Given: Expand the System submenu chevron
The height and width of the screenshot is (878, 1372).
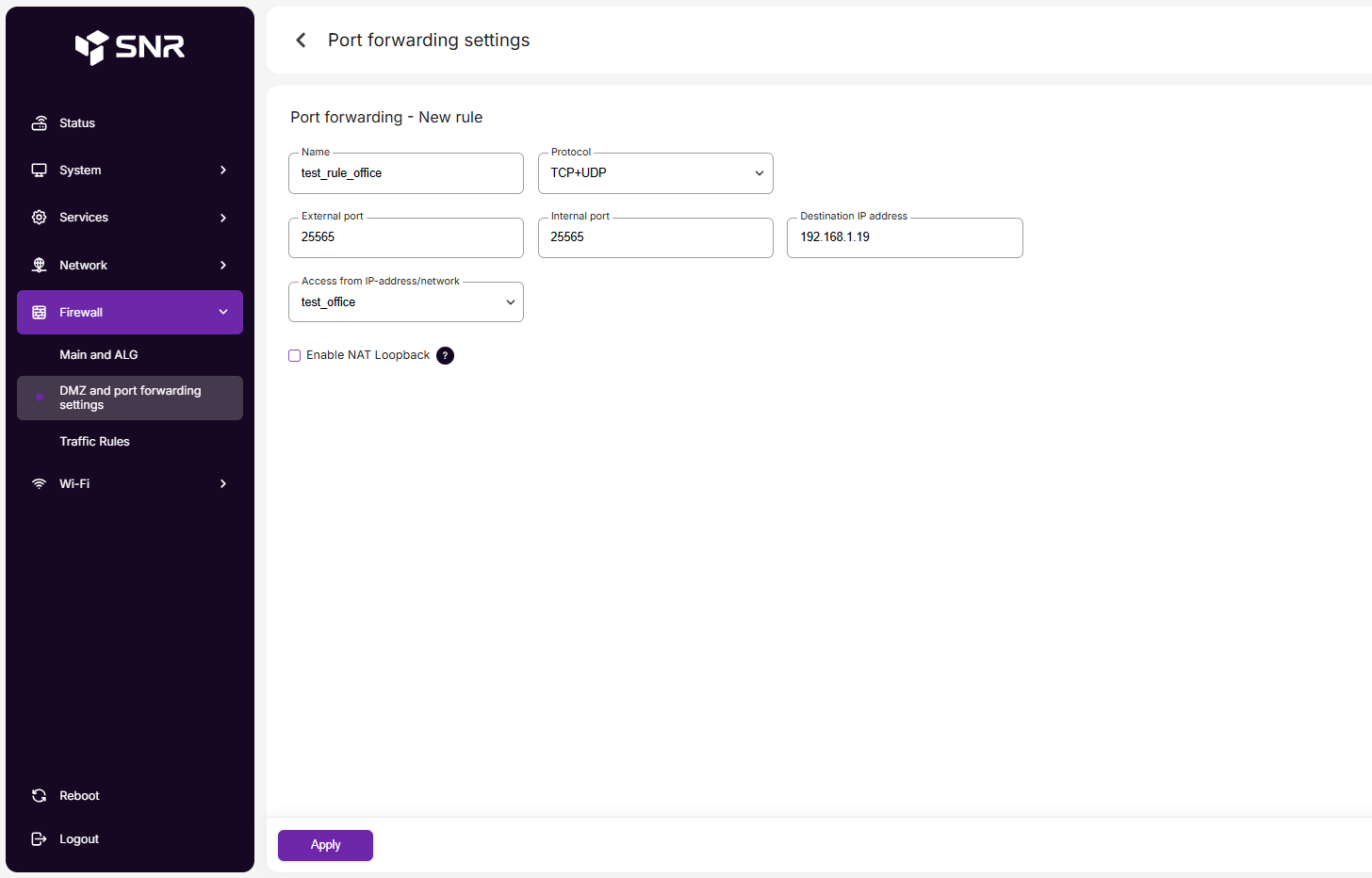Looking at the screenshot, I should click(223, 171).
